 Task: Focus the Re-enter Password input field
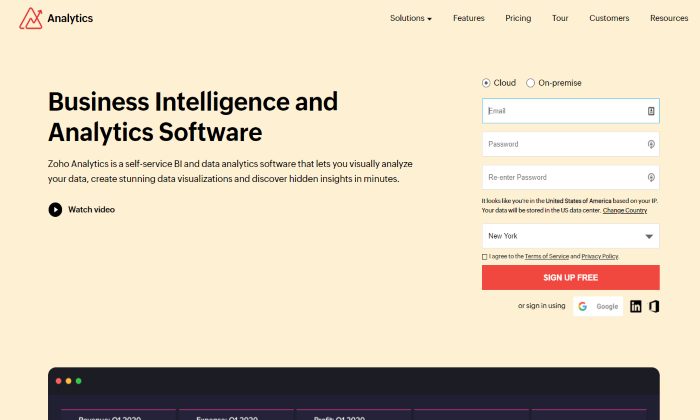click(571, 178)
